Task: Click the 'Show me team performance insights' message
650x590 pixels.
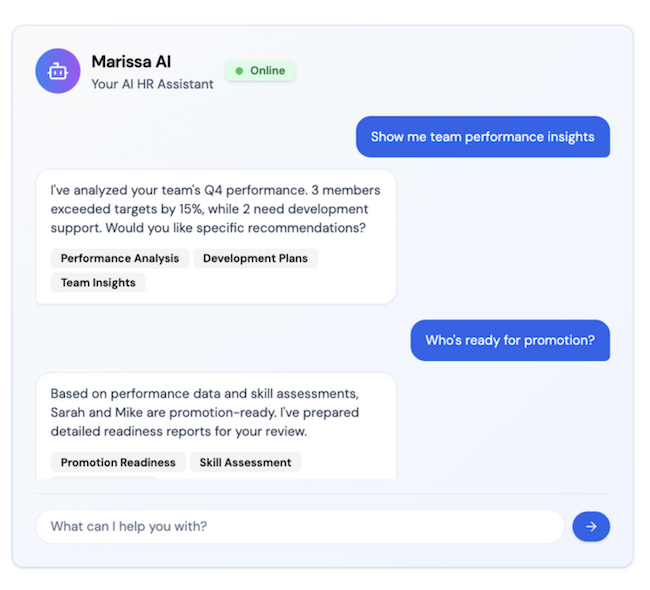Action: (483, 137)
